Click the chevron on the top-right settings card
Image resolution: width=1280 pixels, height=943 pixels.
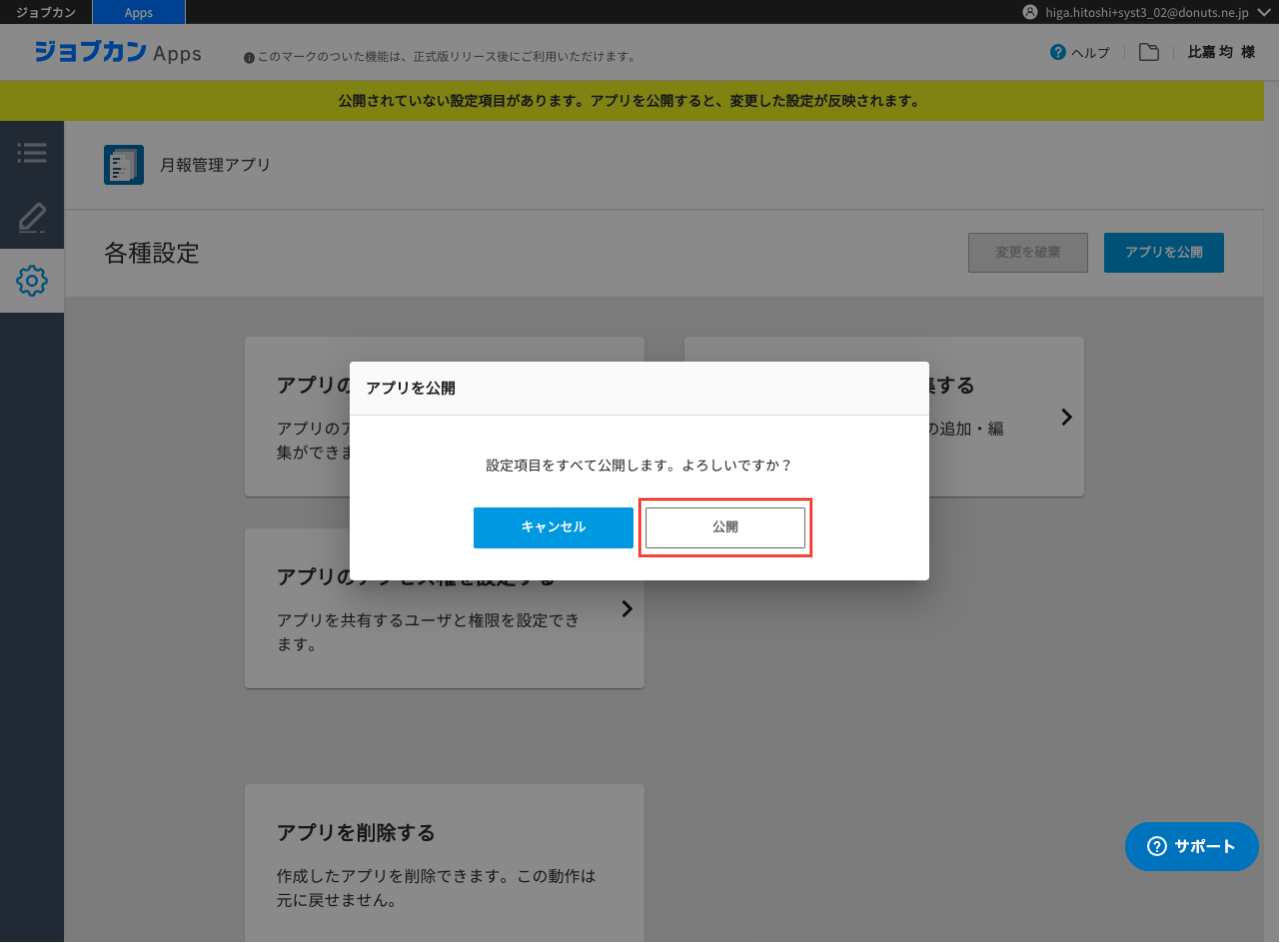[1066, 417]
